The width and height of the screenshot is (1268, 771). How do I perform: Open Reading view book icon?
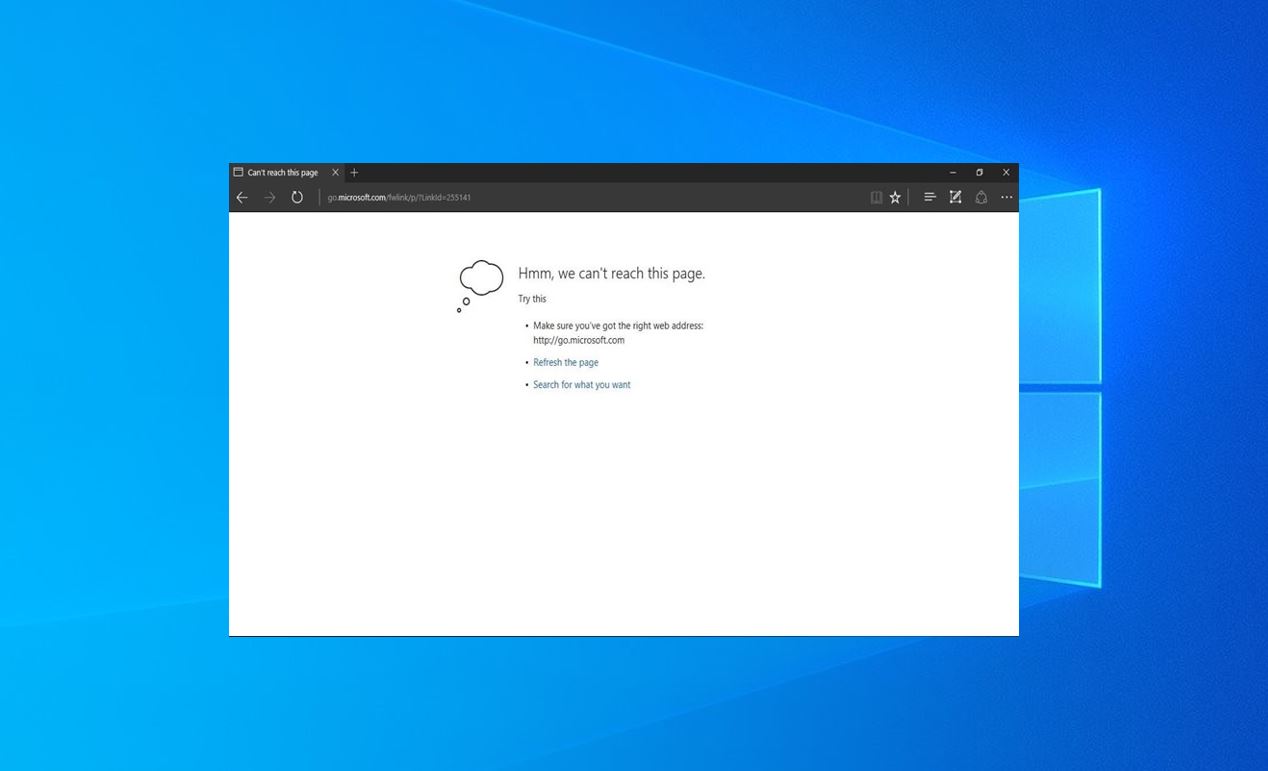876,198
